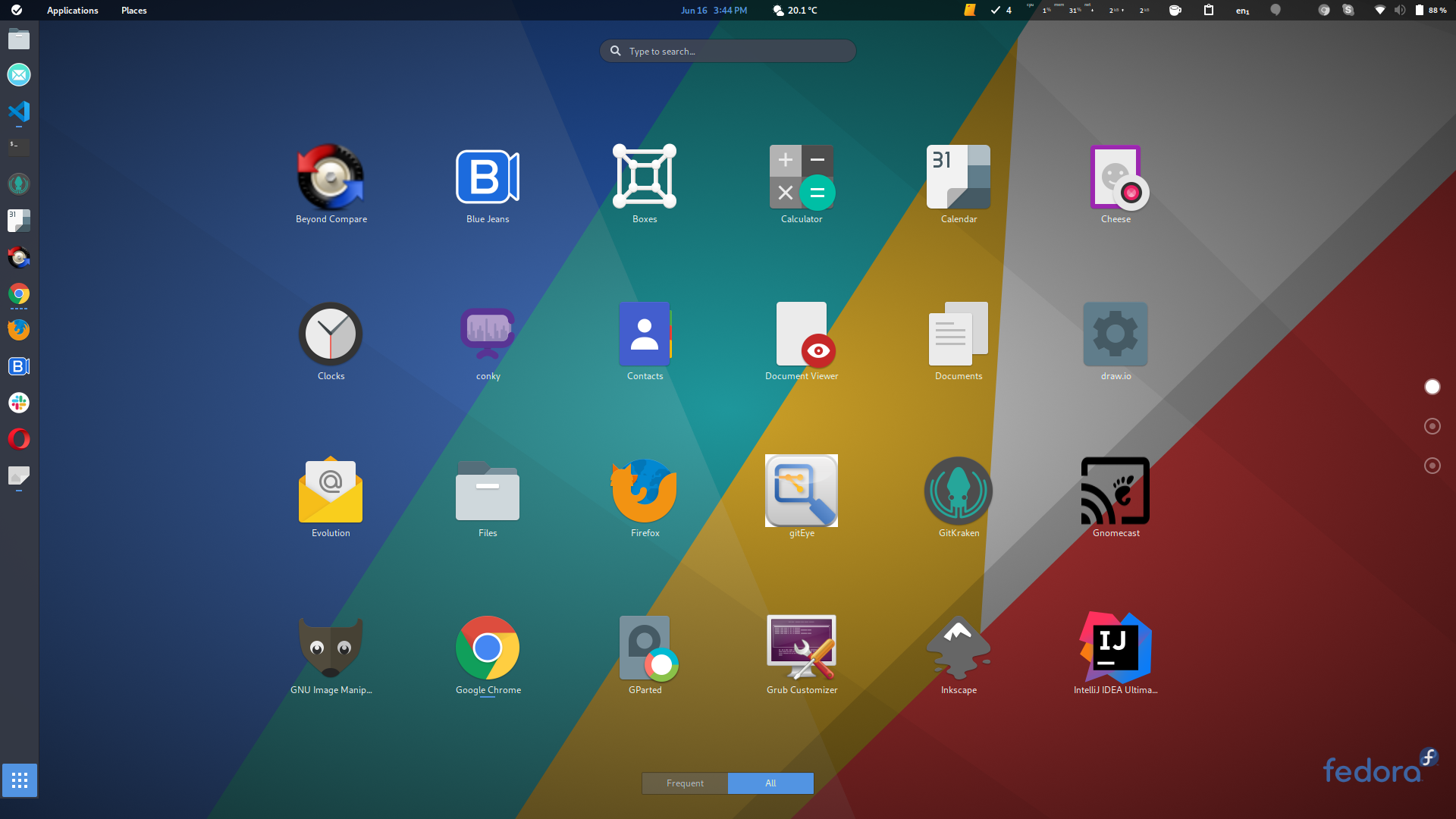Launch GitKraken from the app grid

tap(958, 491)
